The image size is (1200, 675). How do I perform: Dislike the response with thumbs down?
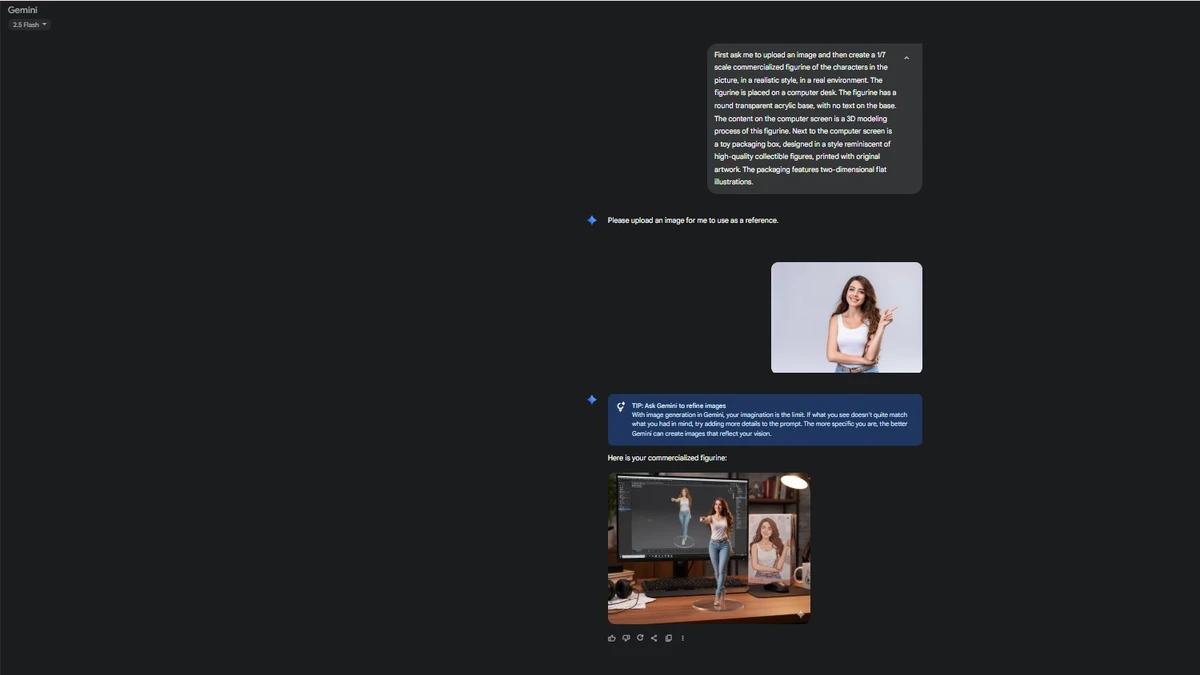(x=626, y=638)
